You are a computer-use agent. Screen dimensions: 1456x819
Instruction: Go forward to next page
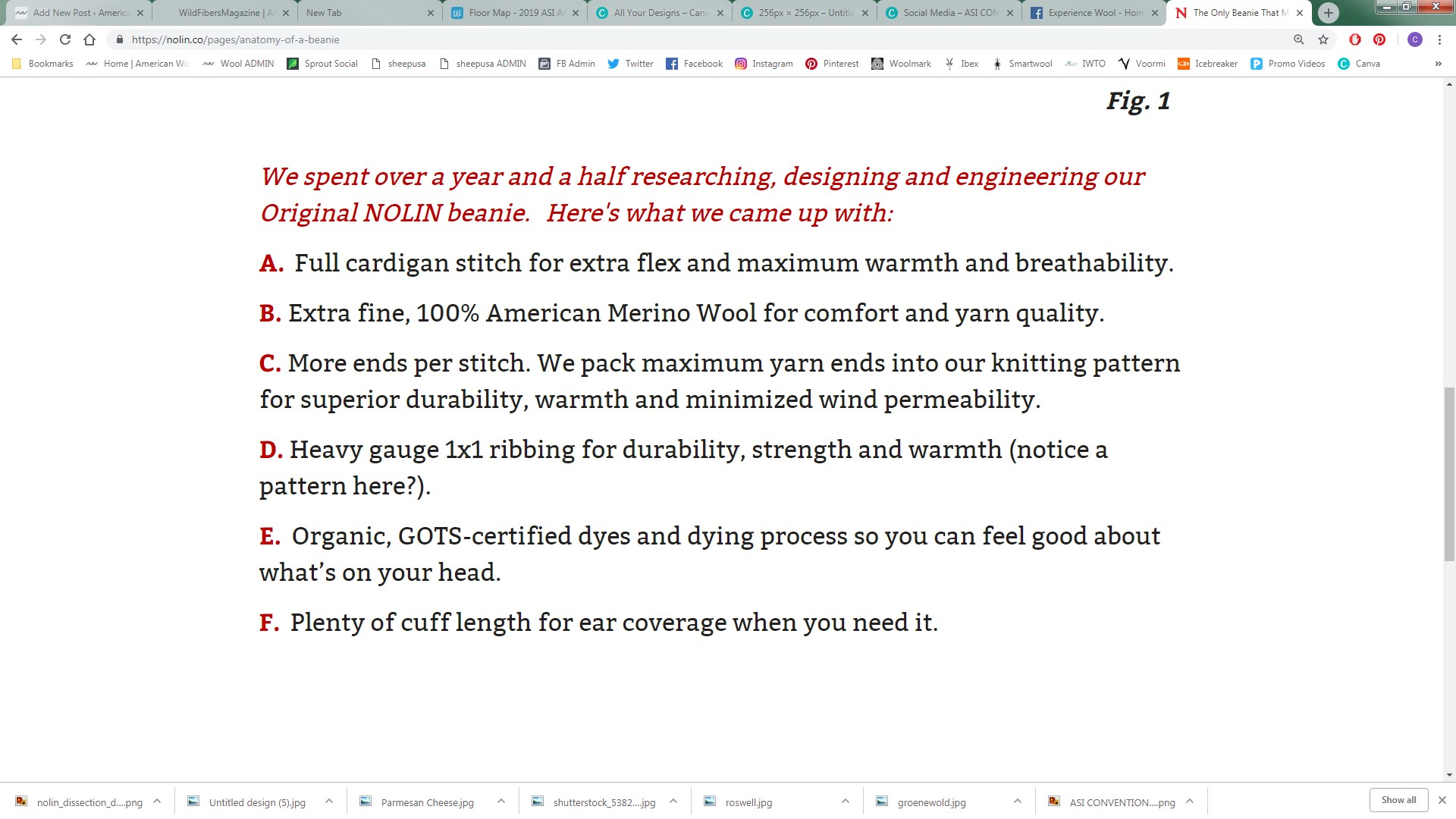(41, 39)
